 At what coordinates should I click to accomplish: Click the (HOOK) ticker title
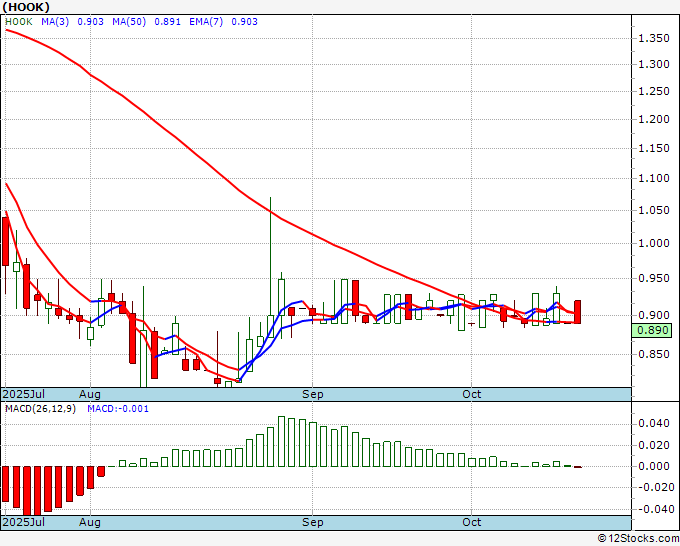tap(22, 7)
